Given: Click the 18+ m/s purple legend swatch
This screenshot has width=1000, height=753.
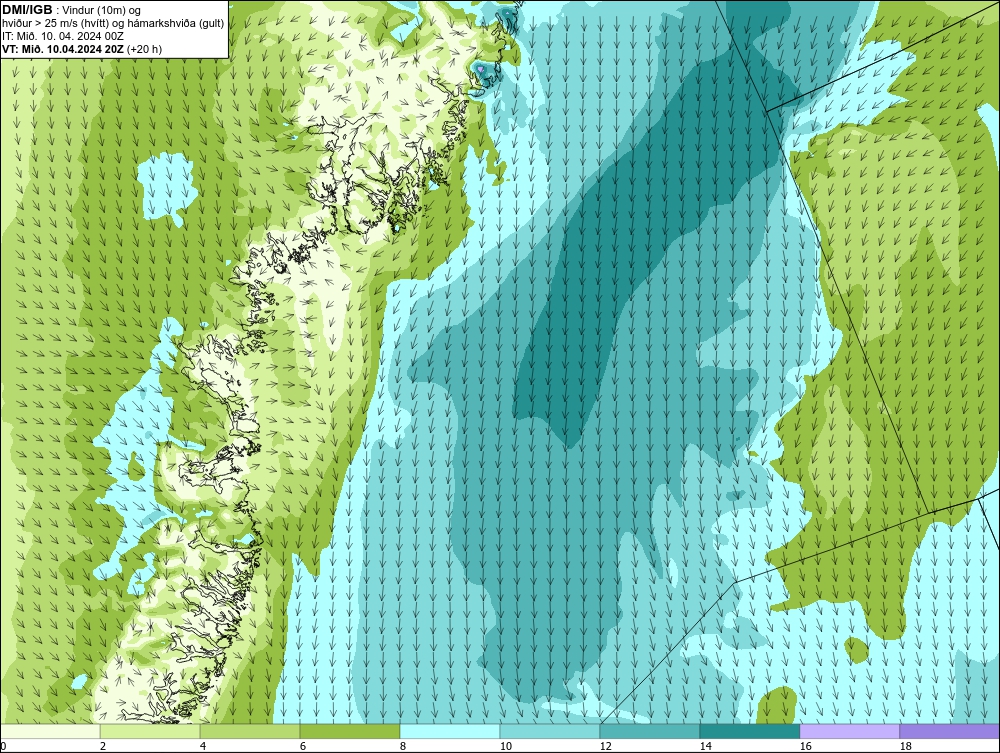Looking at the screenshot, I should pyautogui.click(x=950, y=731).
